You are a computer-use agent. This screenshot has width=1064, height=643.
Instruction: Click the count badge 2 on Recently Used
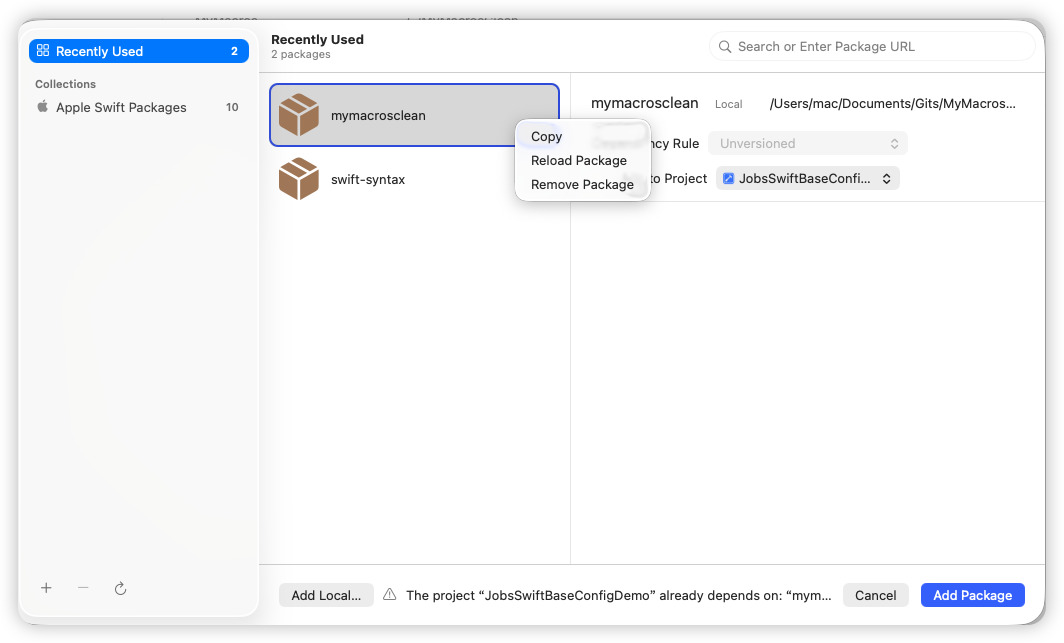[x=234, y=51]
